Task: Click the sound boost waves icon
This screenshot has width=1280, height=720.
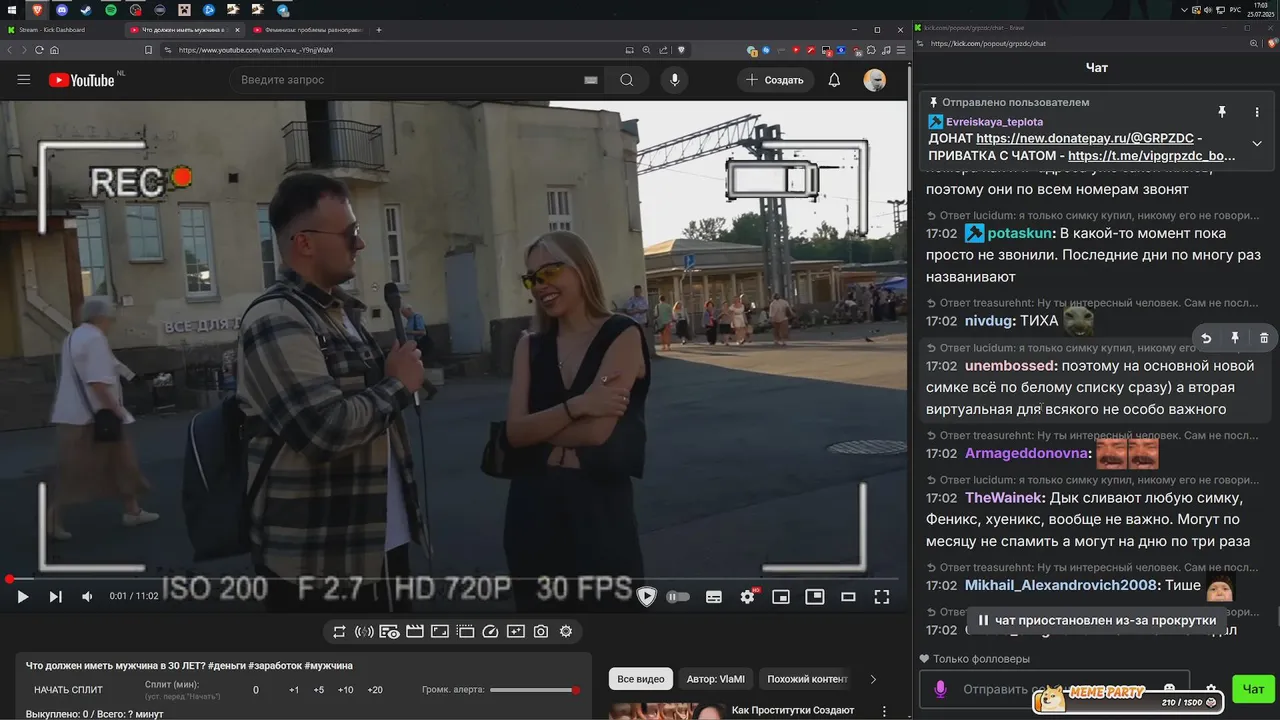Action: point(364,632)
